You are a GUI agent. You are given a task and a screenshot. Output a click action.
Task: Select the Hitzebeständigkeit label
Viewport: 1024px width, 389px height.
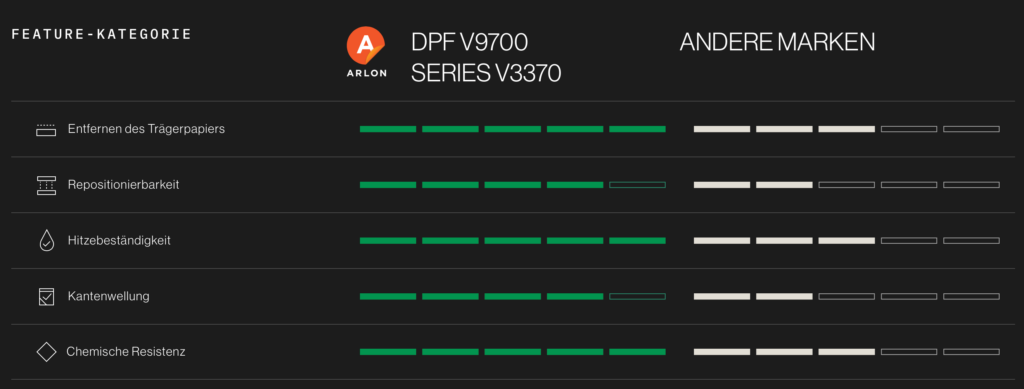click(119, 240)
